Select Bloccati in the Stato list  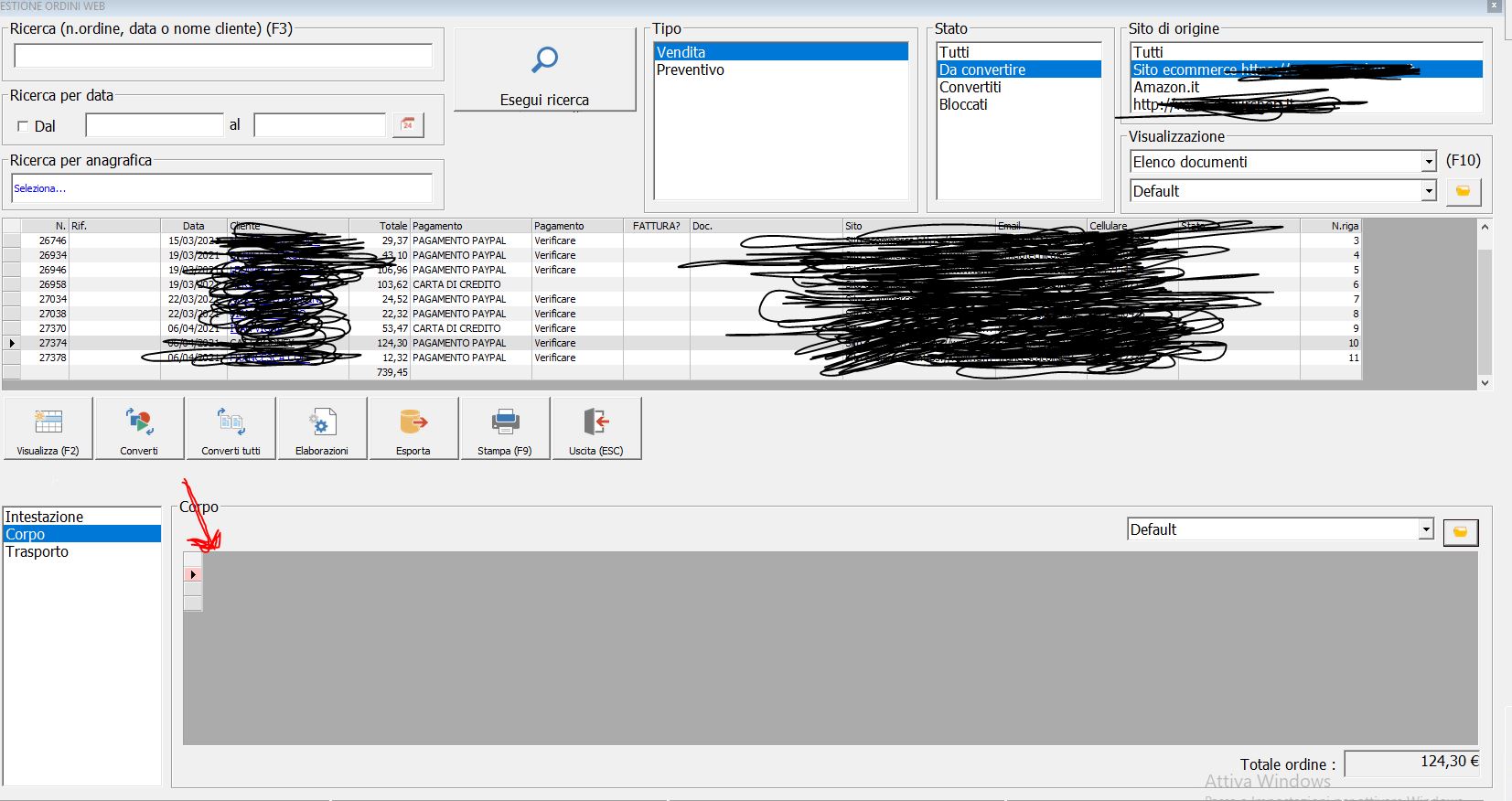coord(1019,104)
